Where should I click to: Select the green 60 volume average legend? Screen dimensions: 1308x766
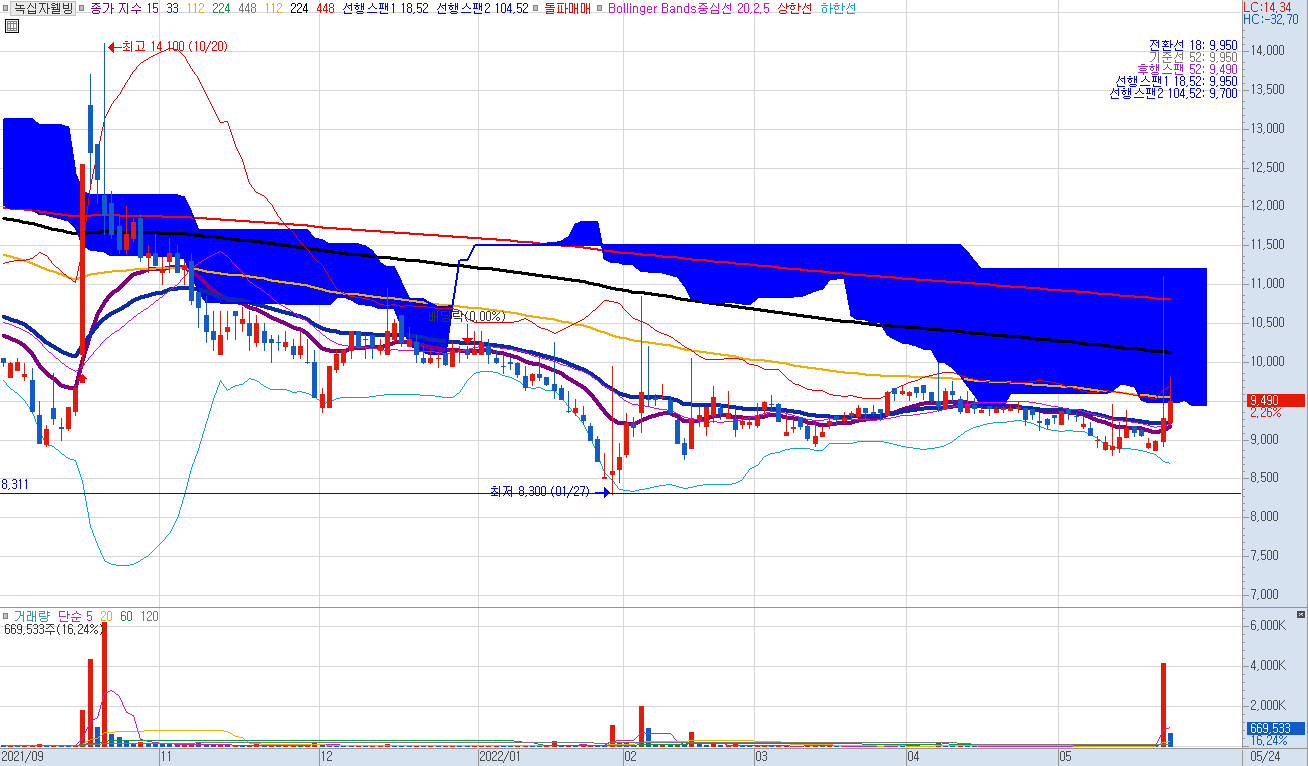coord(126,616)
